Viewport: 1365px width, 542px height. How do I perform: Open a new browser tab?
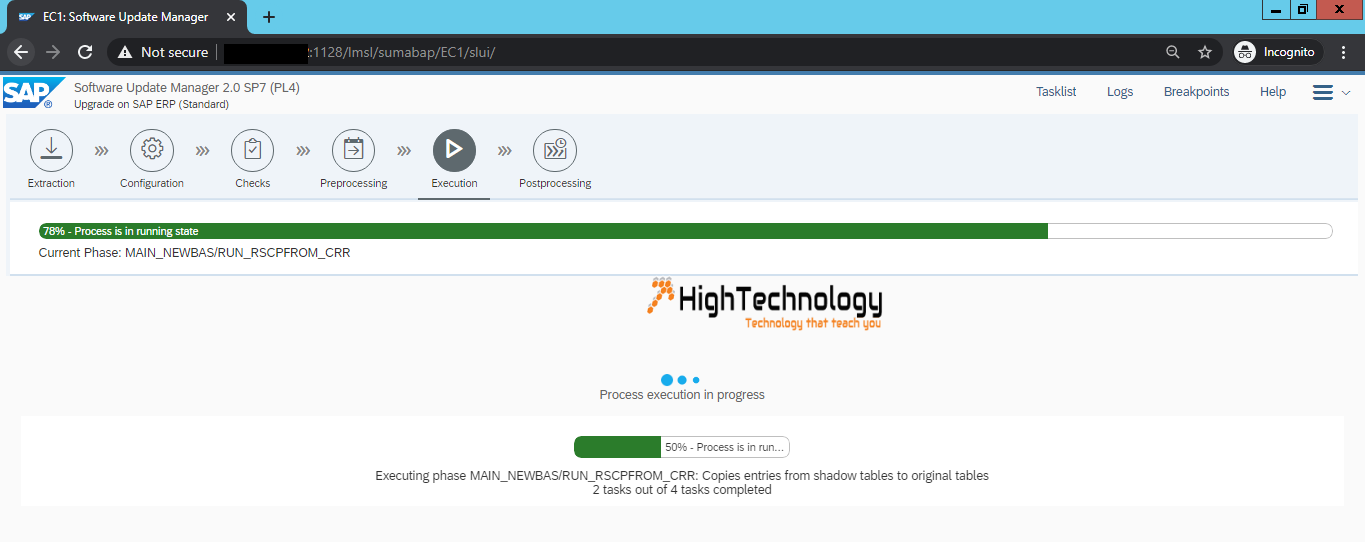click(x=269, y=17)
